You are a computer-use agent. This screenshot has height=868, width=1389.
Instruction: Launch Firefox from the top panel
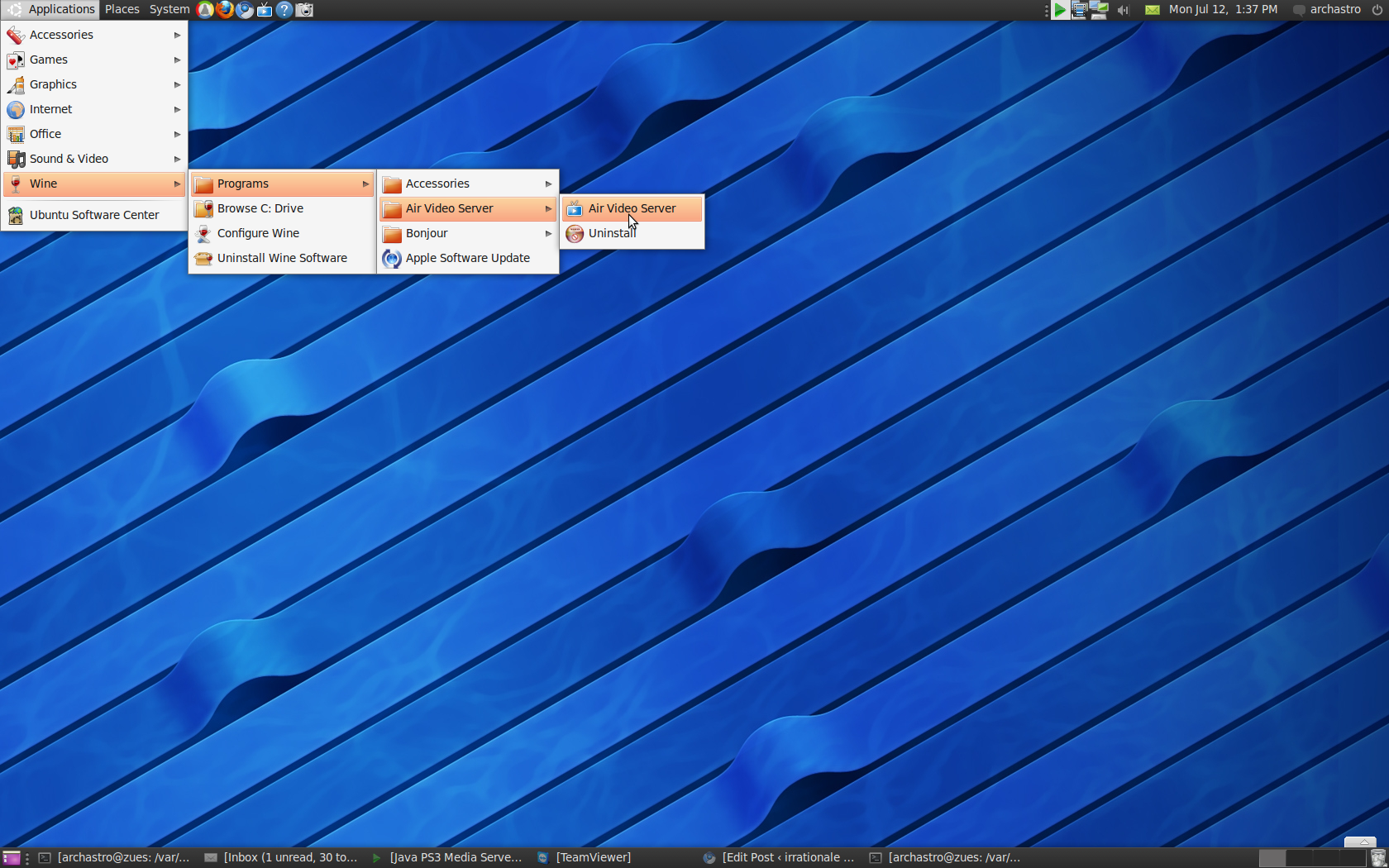point(224,10)
